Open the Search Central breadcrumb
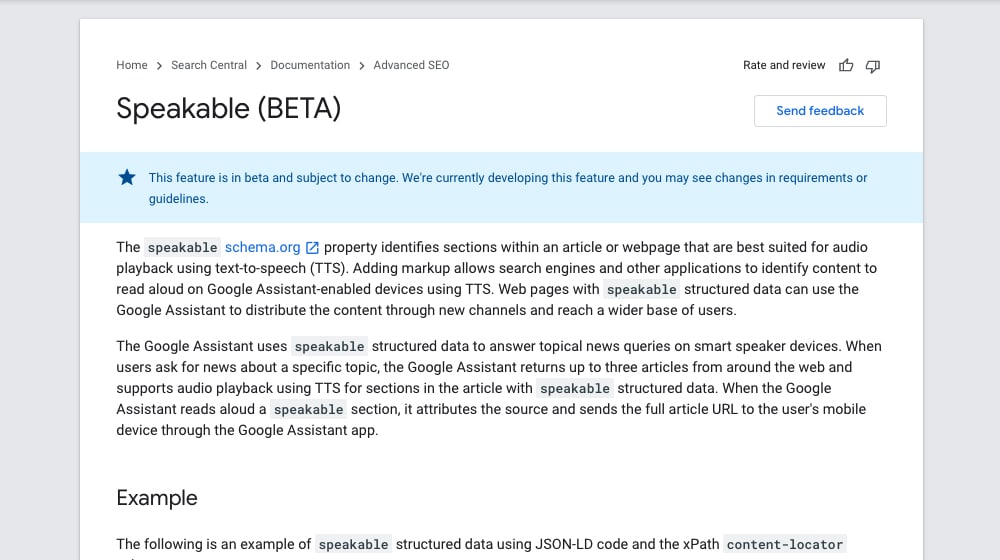Image resolution: width=1000 pixels, height=560 pixels. tap(209, 65)
